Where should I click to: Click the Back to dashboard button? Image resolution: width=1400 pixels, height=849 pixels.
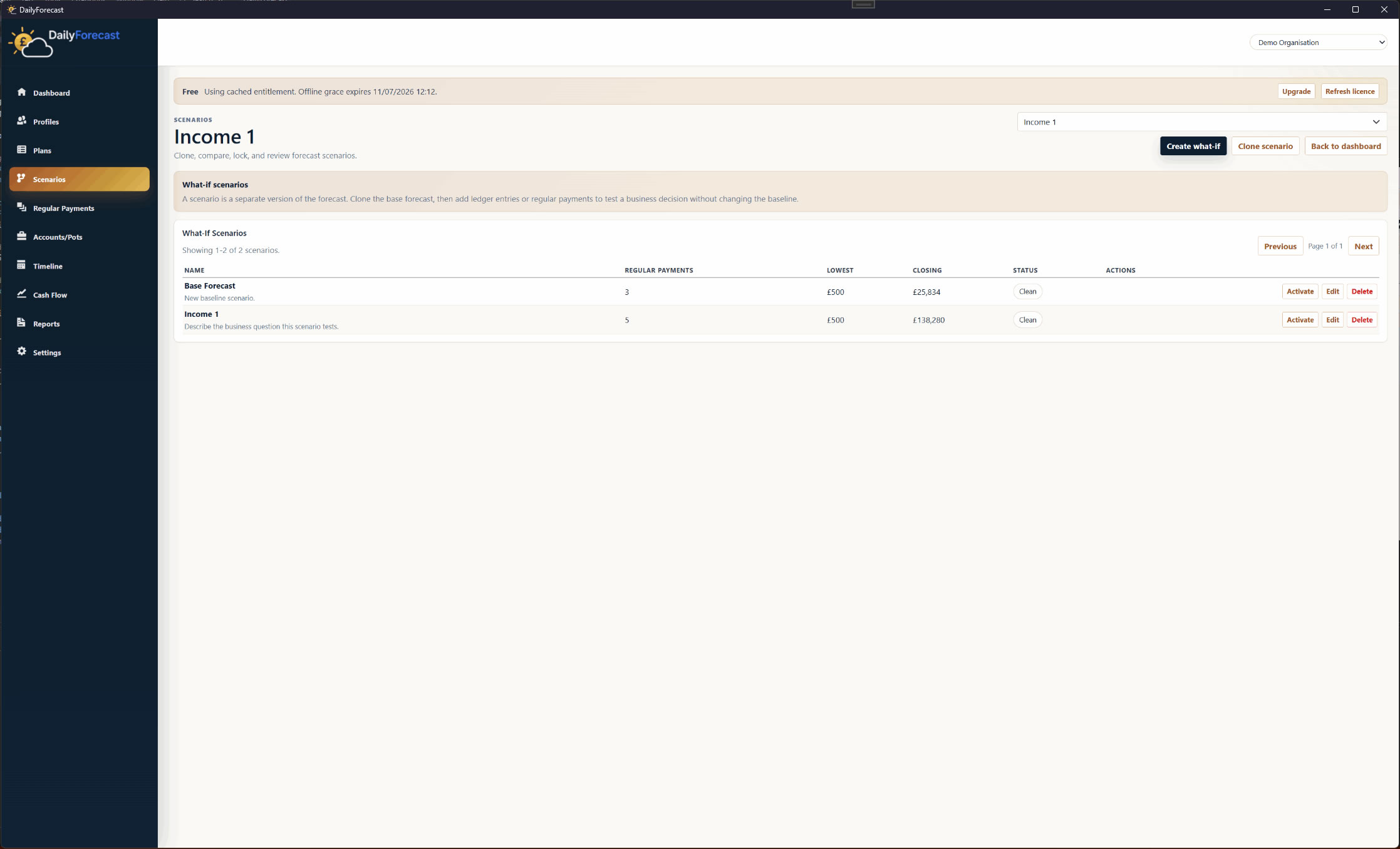1346,146
